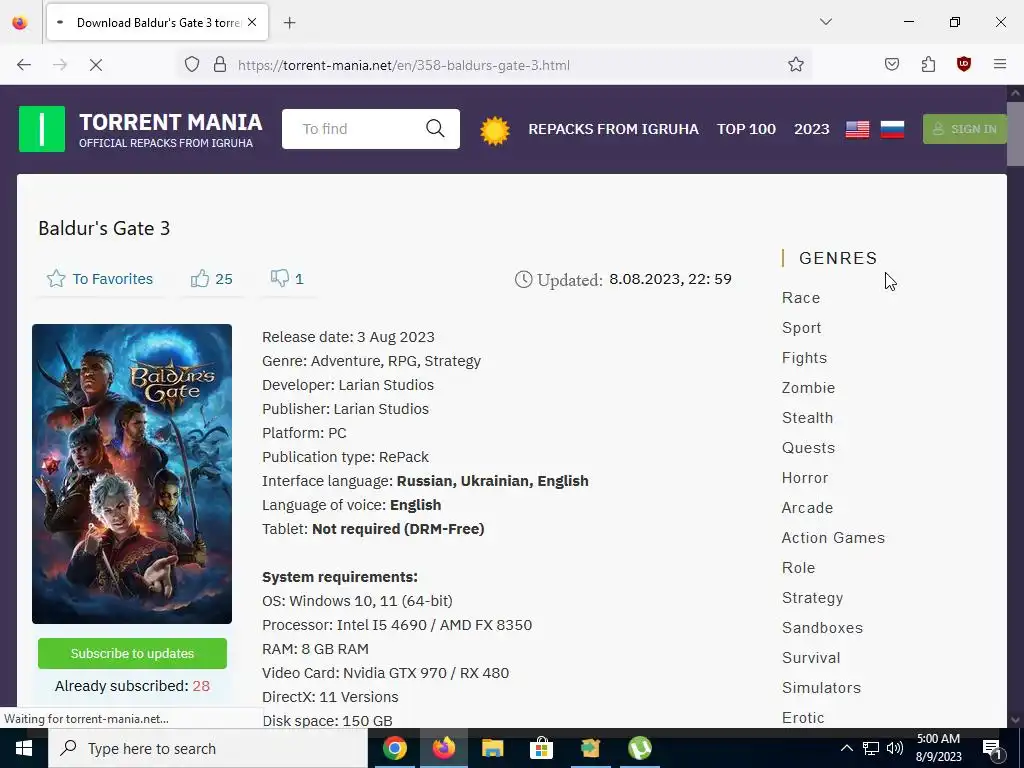Open the Simulators genre link

(x=822, y=688)
